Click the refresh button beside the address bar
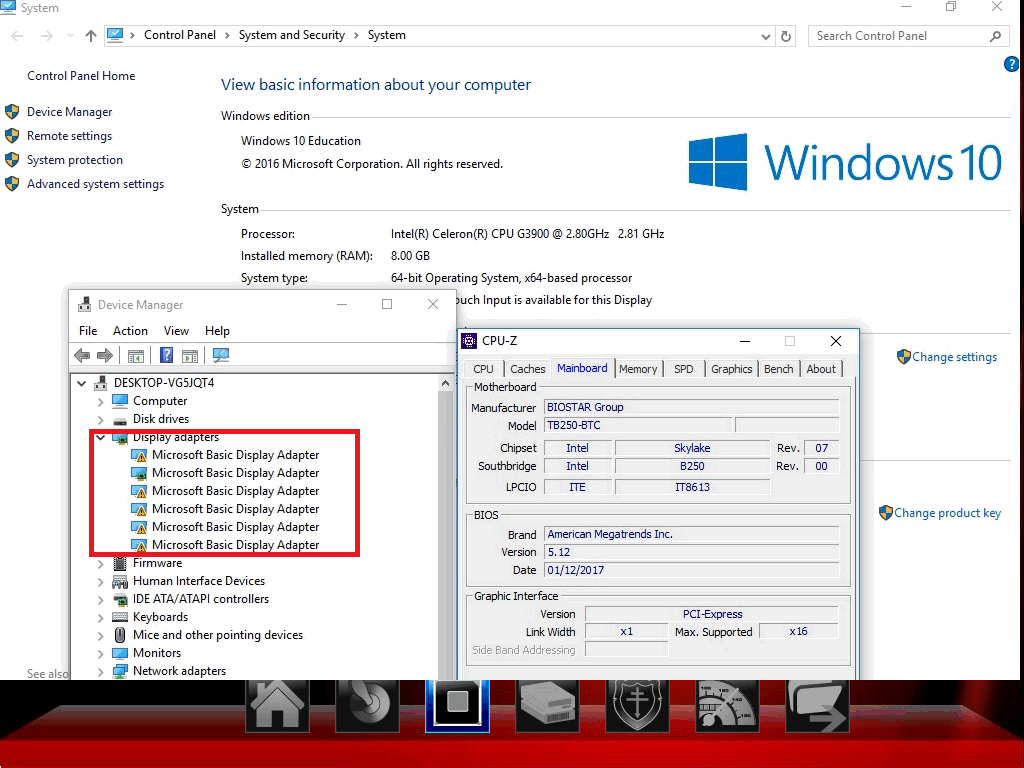 point(786,36)
